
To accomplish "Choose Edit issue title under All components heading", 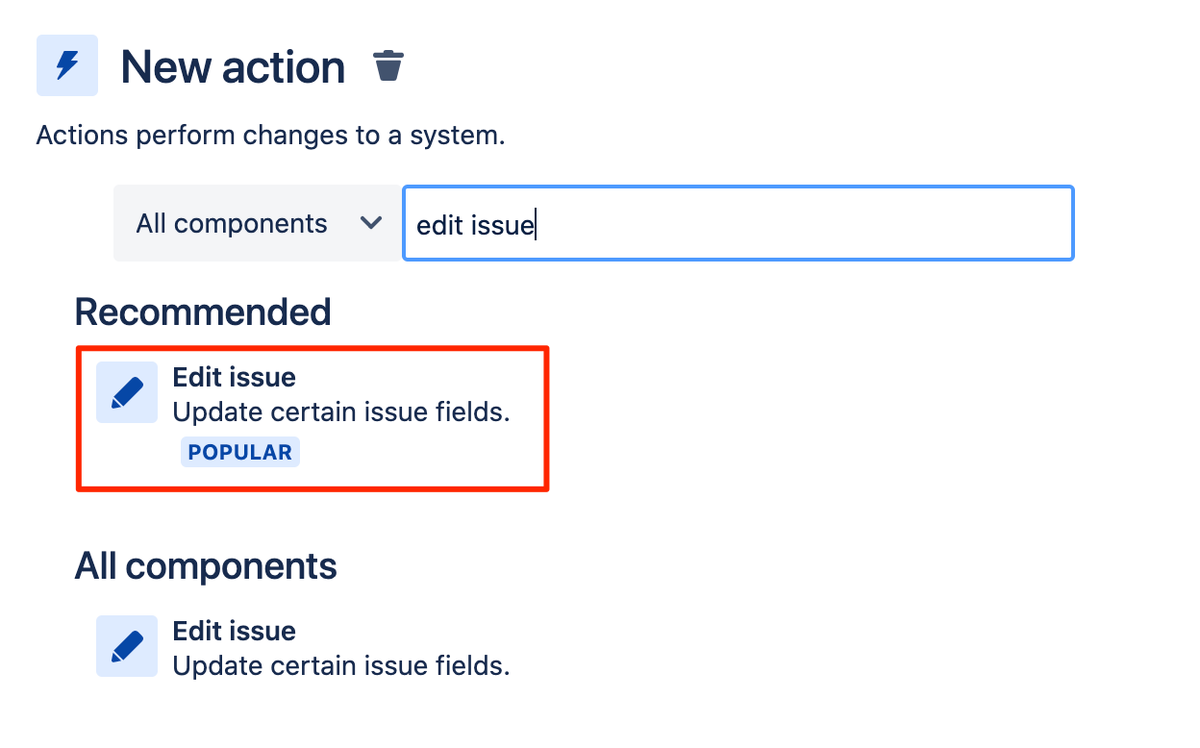I will tap(234, 632).
